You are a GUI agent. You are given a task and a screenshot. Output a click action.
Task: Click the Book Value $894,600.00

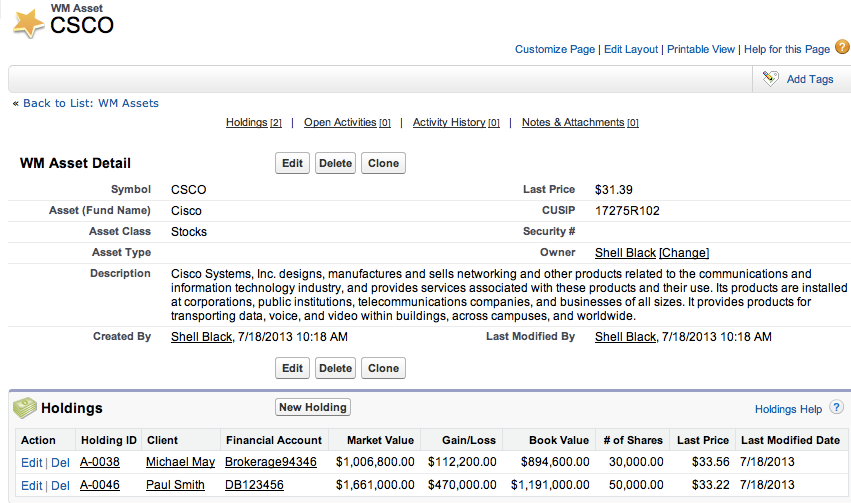[555, 462]
